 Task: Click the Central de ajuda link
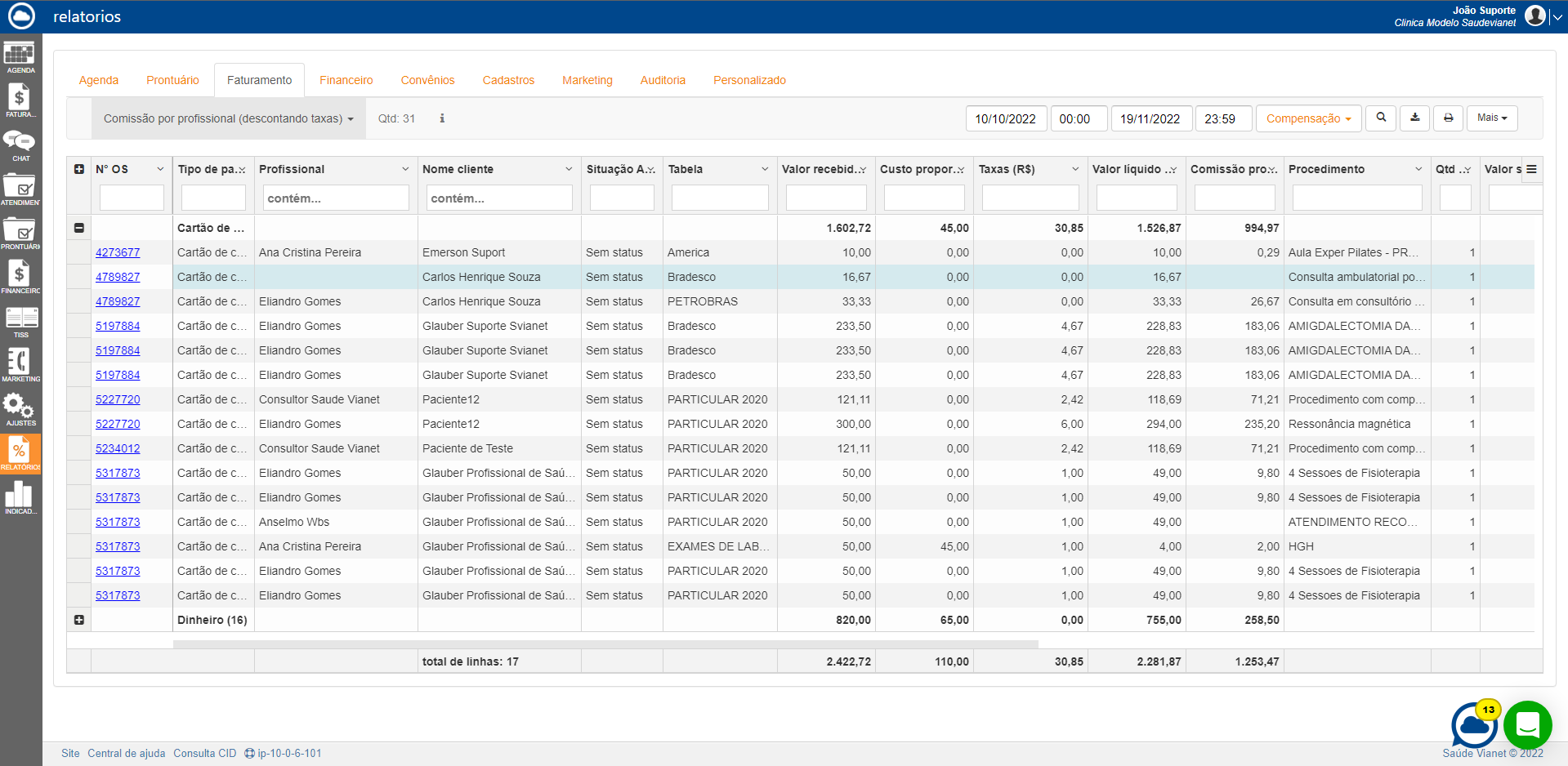(126, 753)
